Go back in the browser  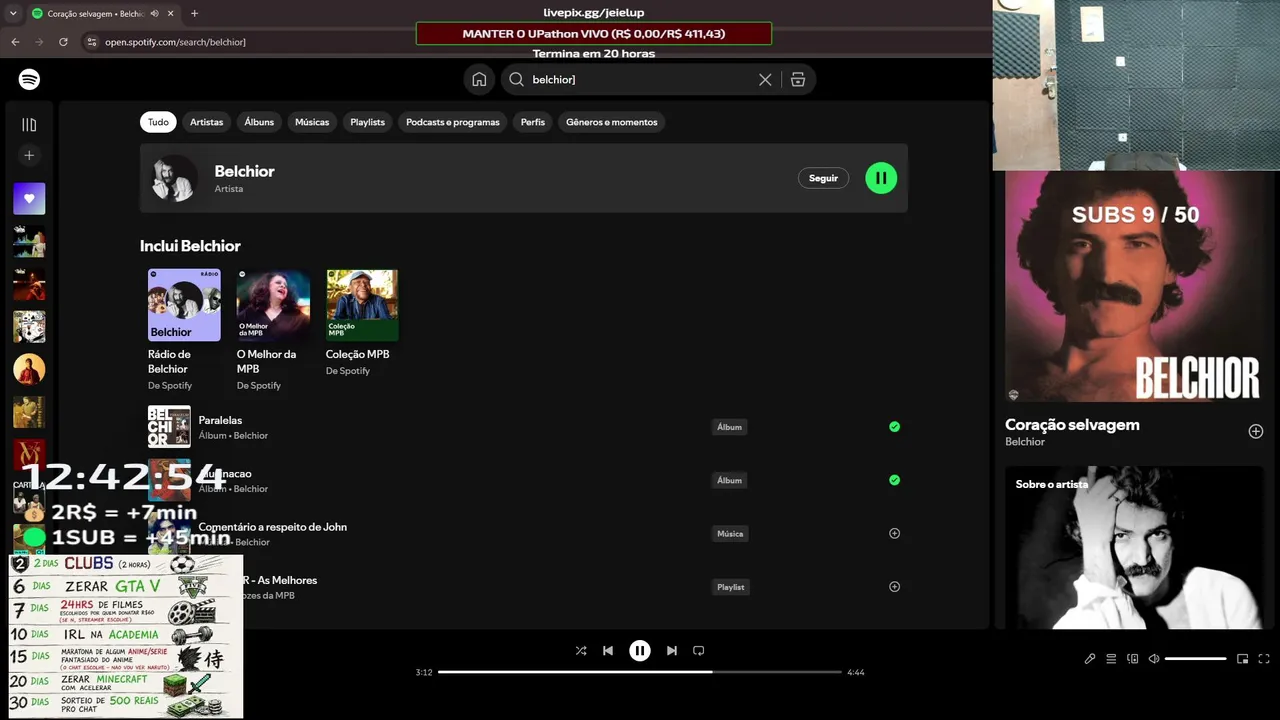(x=15, y=42)
